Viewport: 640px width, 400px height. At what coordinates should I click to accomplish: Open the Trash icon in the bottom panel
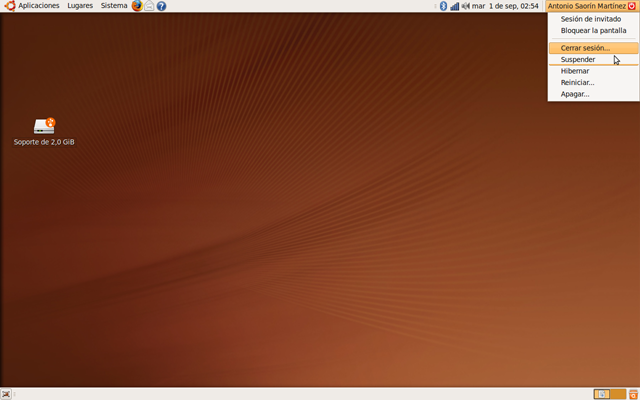(633, 394)
